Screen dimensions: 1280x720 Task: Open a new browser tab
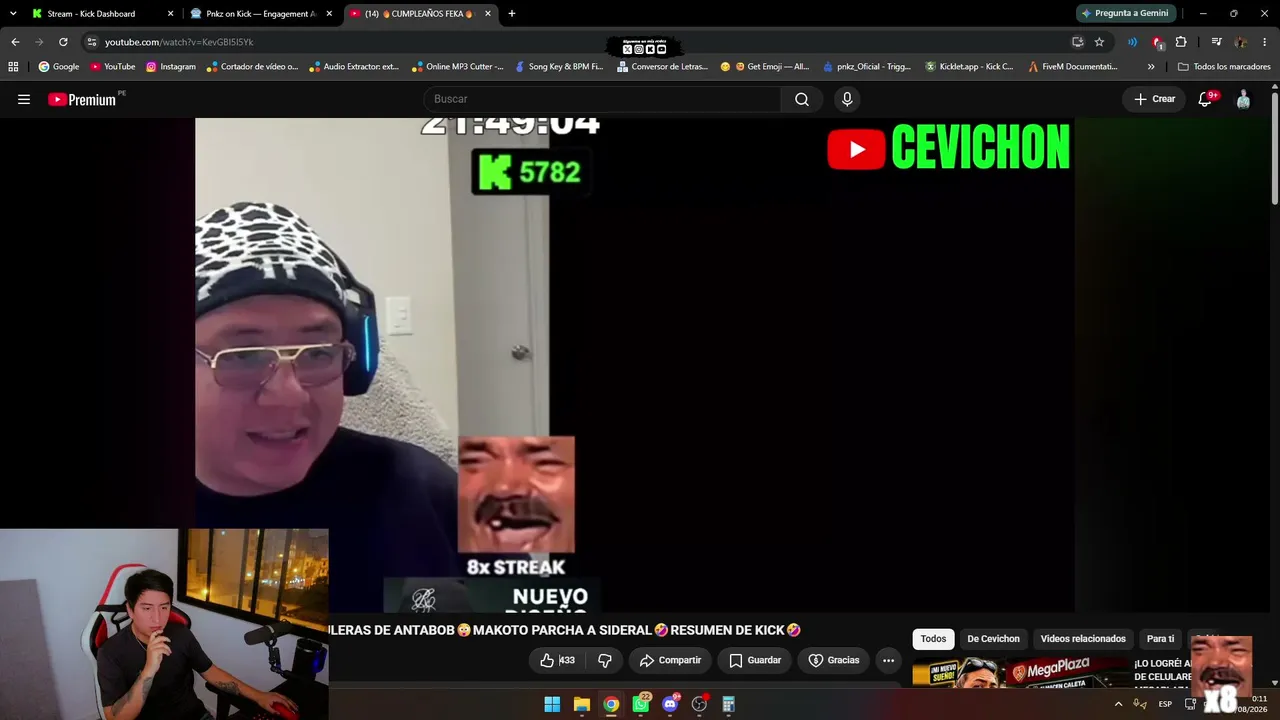pyautogui.click(x=512, y=14)
